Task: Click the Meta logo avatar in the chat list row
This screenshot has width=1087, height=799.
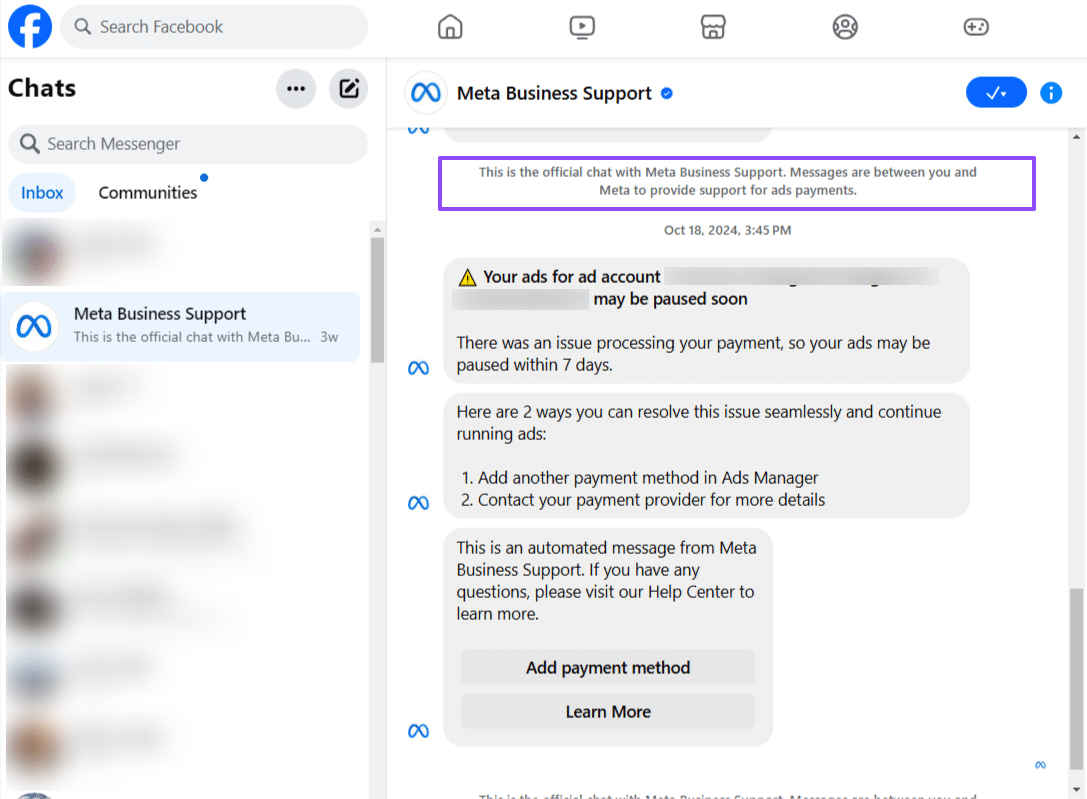Action: [34, 326]
